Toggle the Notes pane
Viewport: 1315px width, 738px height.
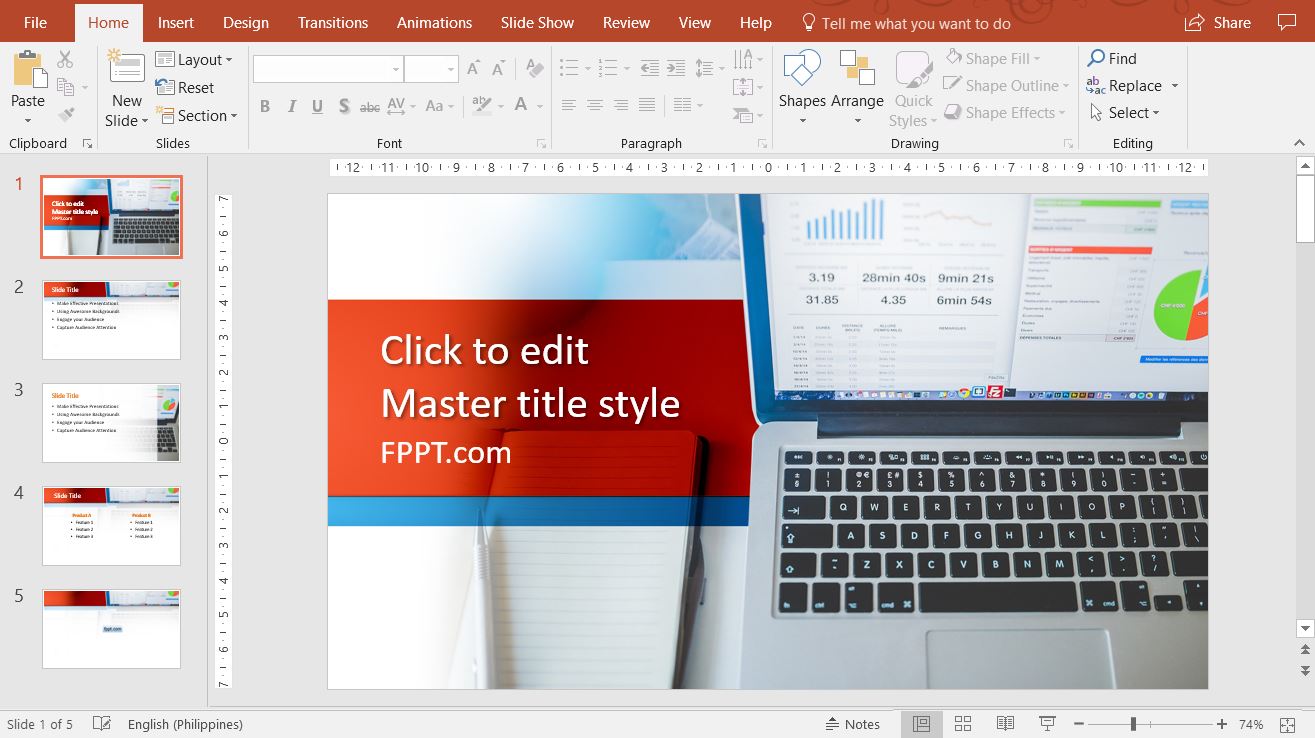click(x=853, y=724)
